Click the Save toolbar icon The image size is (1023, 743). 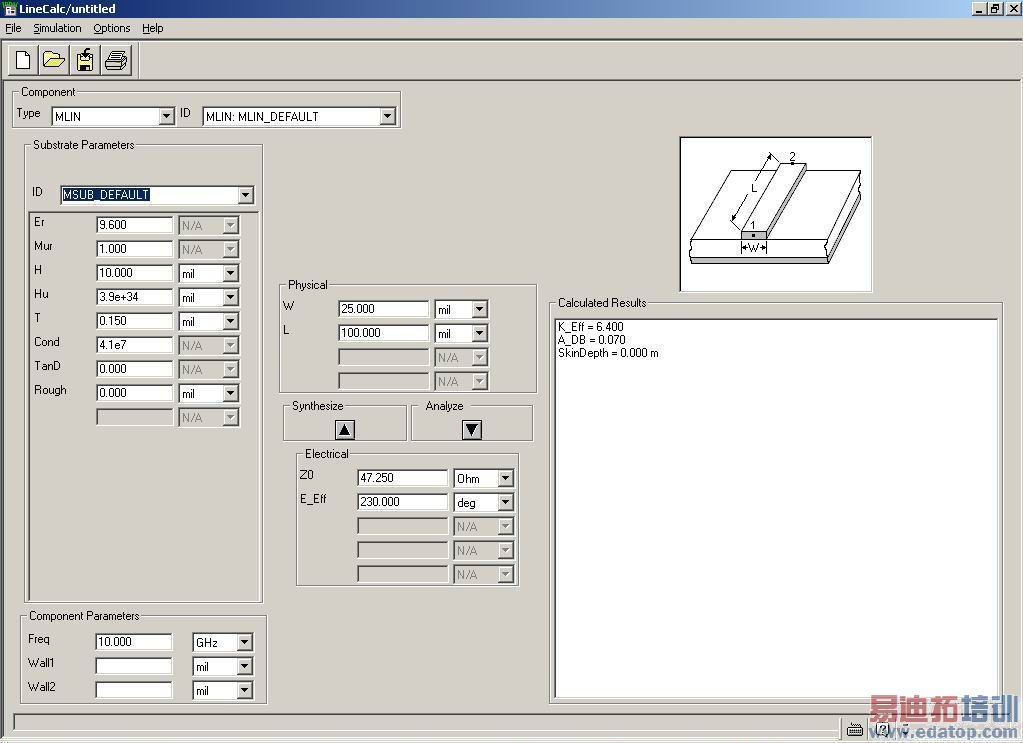click(x=85, y=61)
